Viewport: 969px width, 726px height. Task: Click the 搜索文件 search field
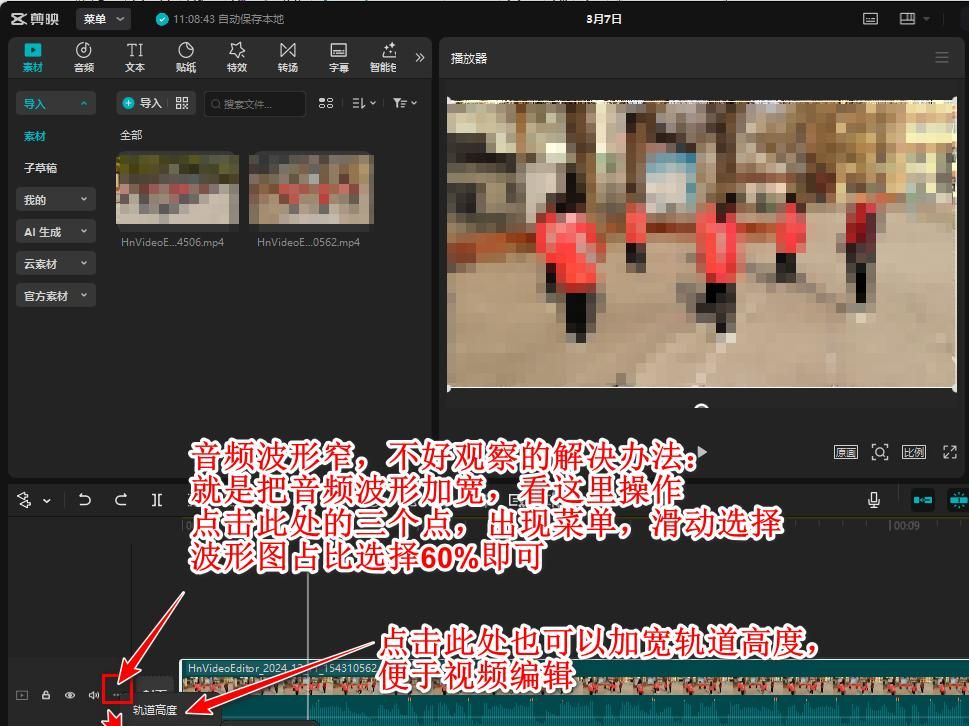255,104
